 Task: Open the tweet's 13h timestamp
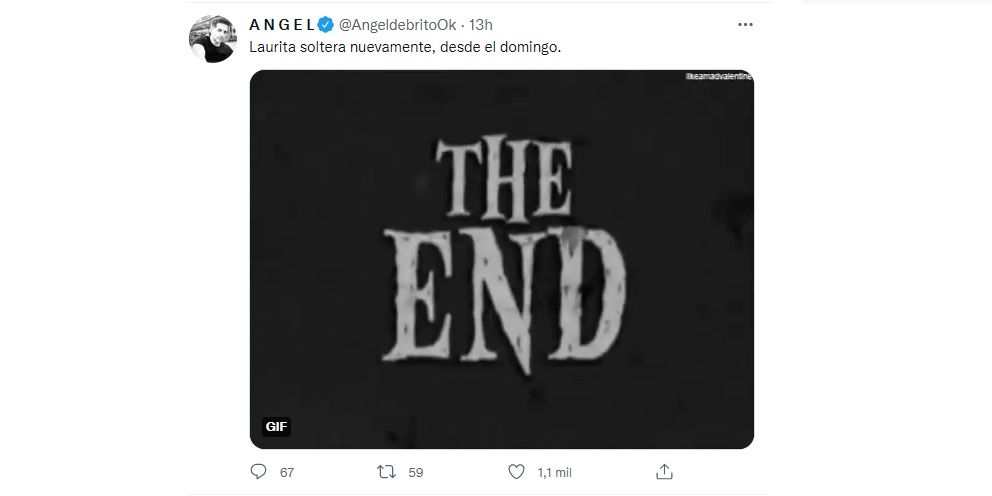pos(480,24)
